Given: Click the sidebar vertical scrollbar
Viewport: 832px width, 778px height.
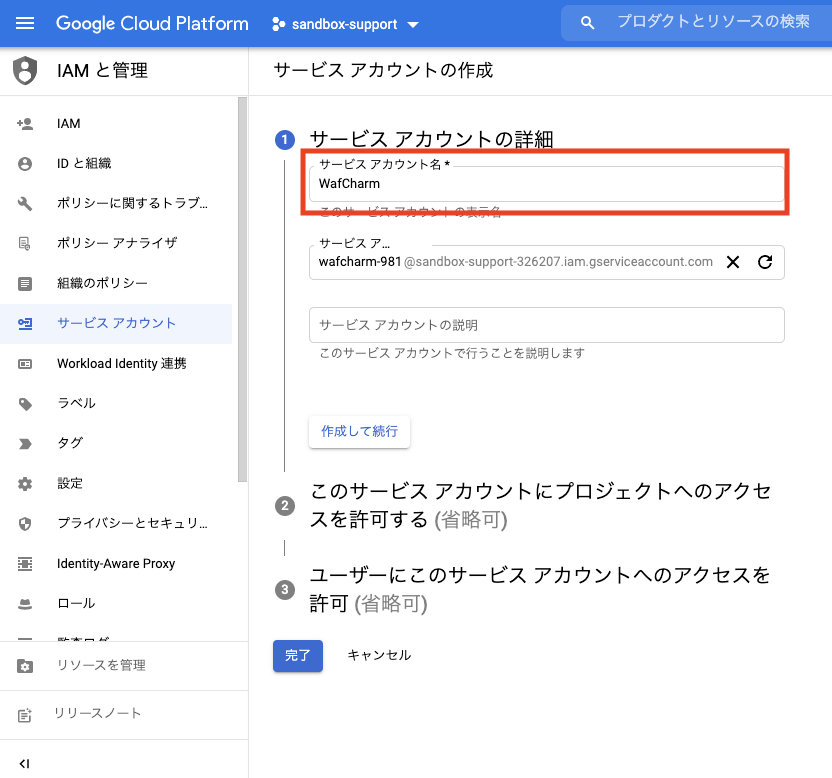Looking at the screenshot, I should pyautogui.click(x=242, y=290).
